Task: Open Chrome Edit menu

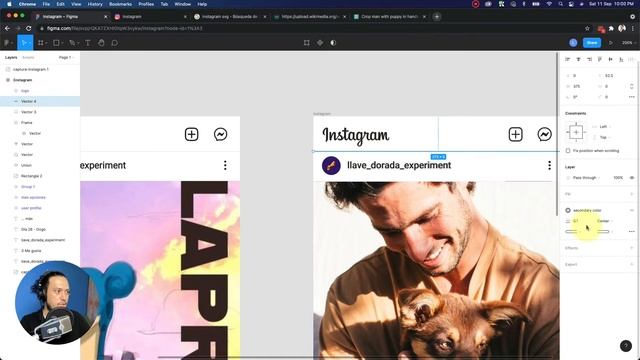Action: click(x=60, y=4)
